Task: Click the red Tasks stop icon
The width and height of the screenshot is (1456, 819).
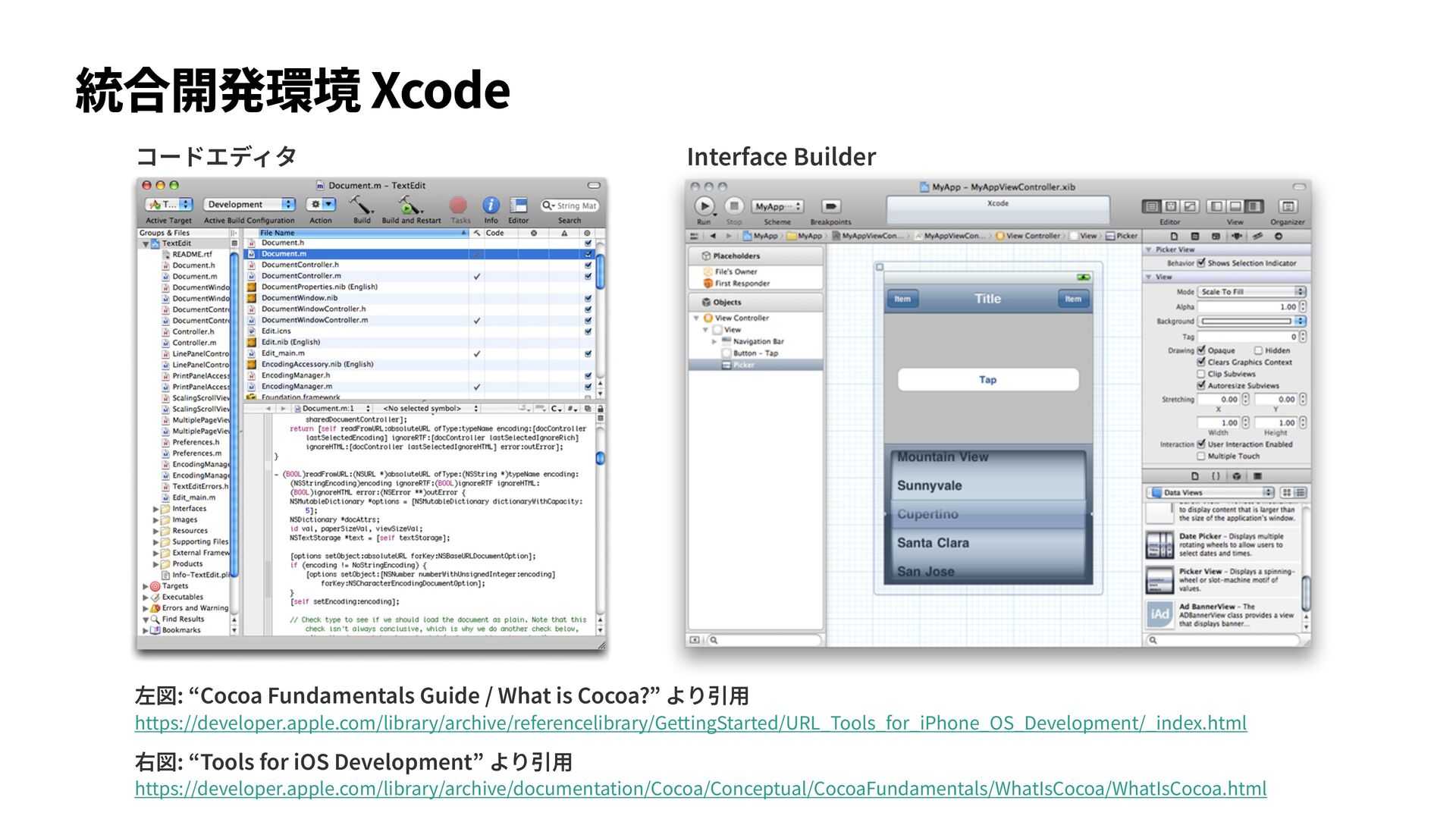Action: (458, 205)
